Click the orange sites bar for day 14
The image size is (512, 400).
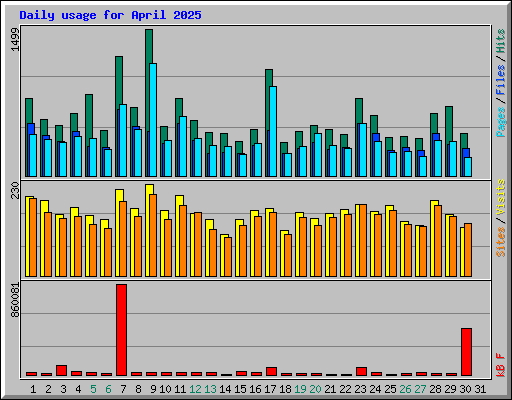coord(228,257)
